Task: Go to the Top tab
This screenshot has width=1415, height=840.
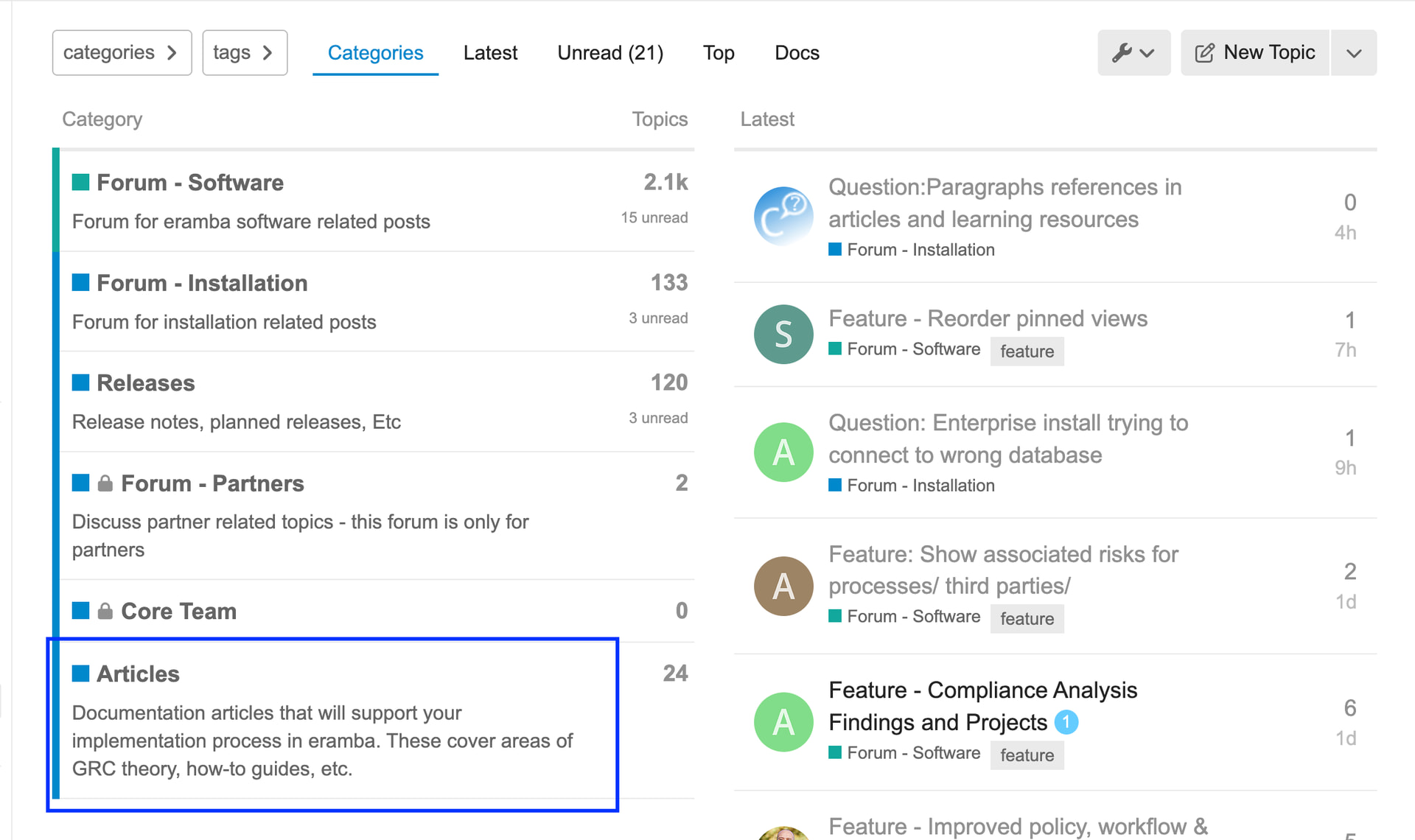Action: 719,53
